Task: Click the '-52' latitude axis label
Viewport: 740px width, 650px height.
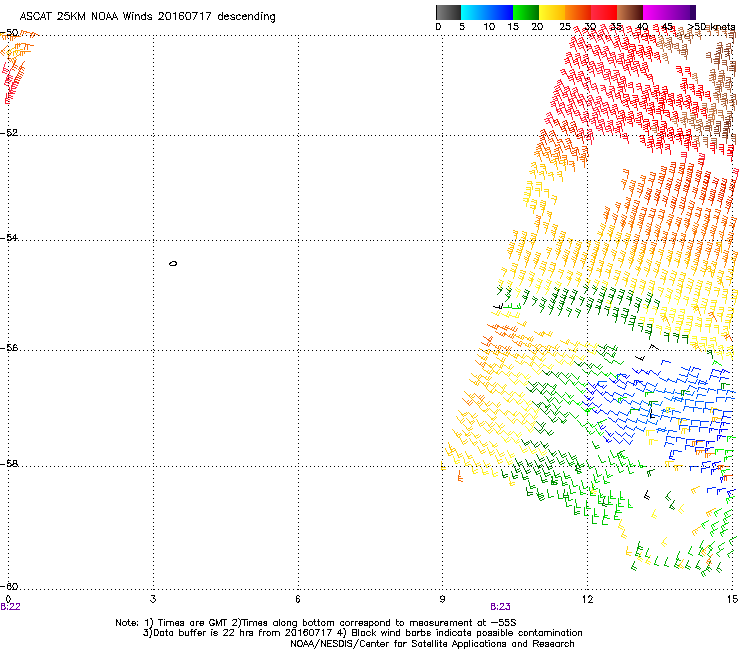Action: 9,133
